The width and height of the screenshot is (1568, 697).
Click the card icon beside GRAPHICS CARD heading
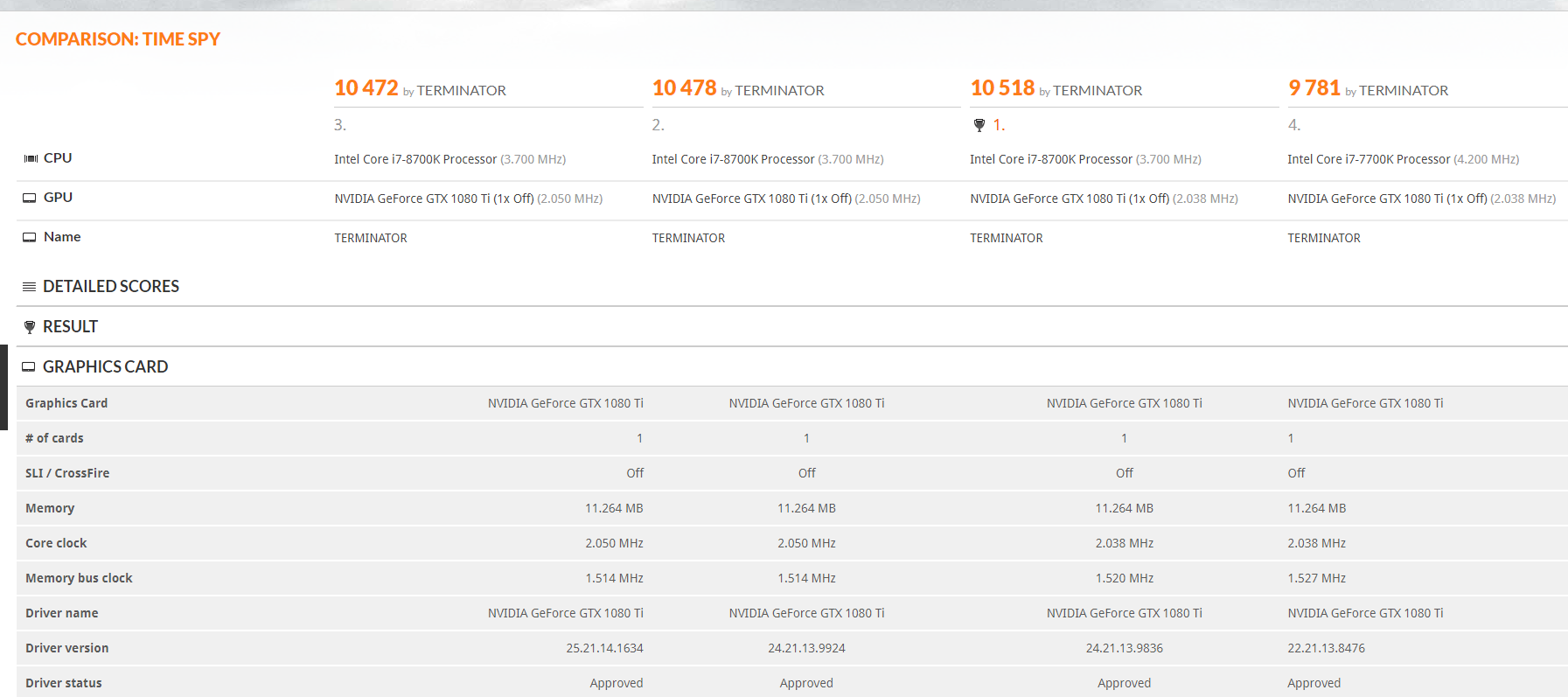(30, 367)
